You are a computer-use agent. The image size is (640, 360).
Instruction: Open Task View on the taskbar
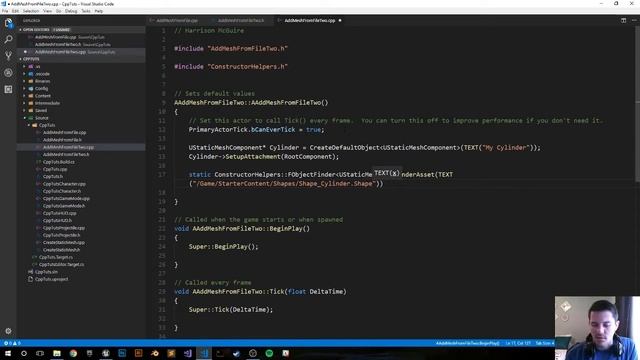point(40,353)
